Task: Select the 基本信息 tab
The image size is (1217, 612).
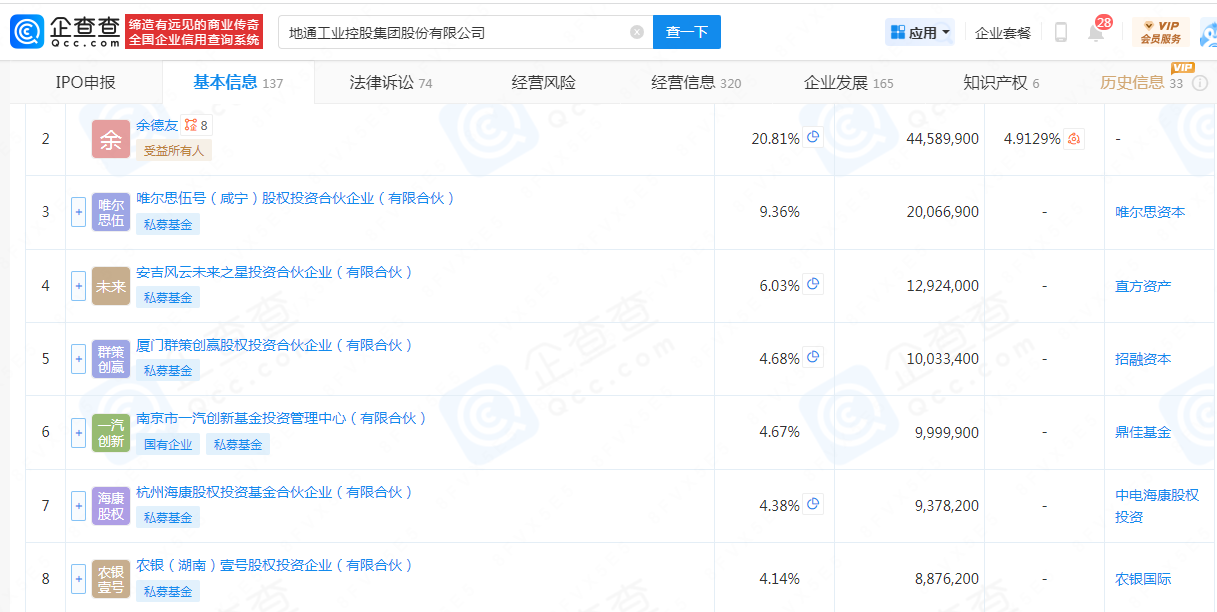Action: coord(238,83)
